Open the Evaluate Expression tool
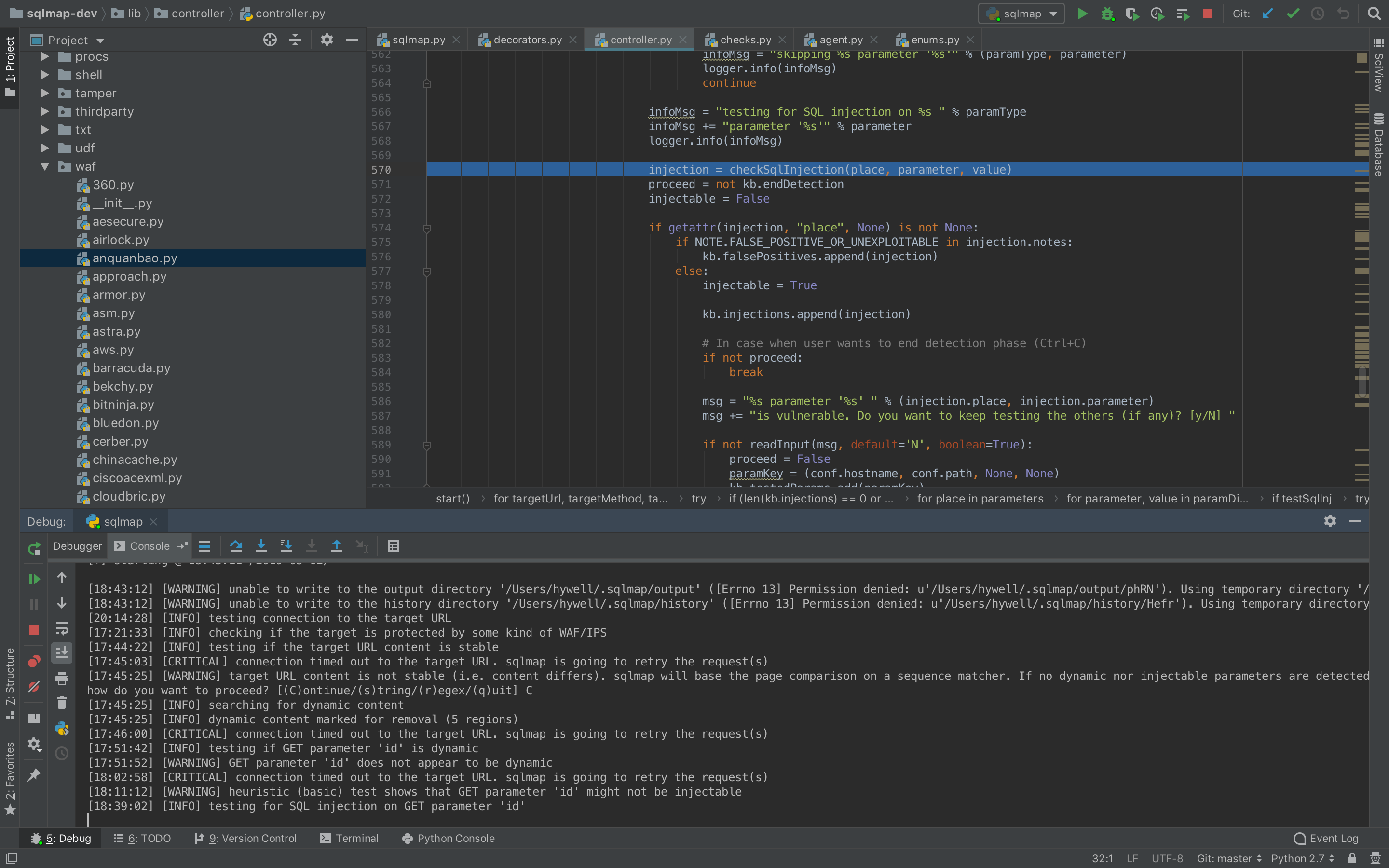Screen dimensions: 1389x868 394,546
